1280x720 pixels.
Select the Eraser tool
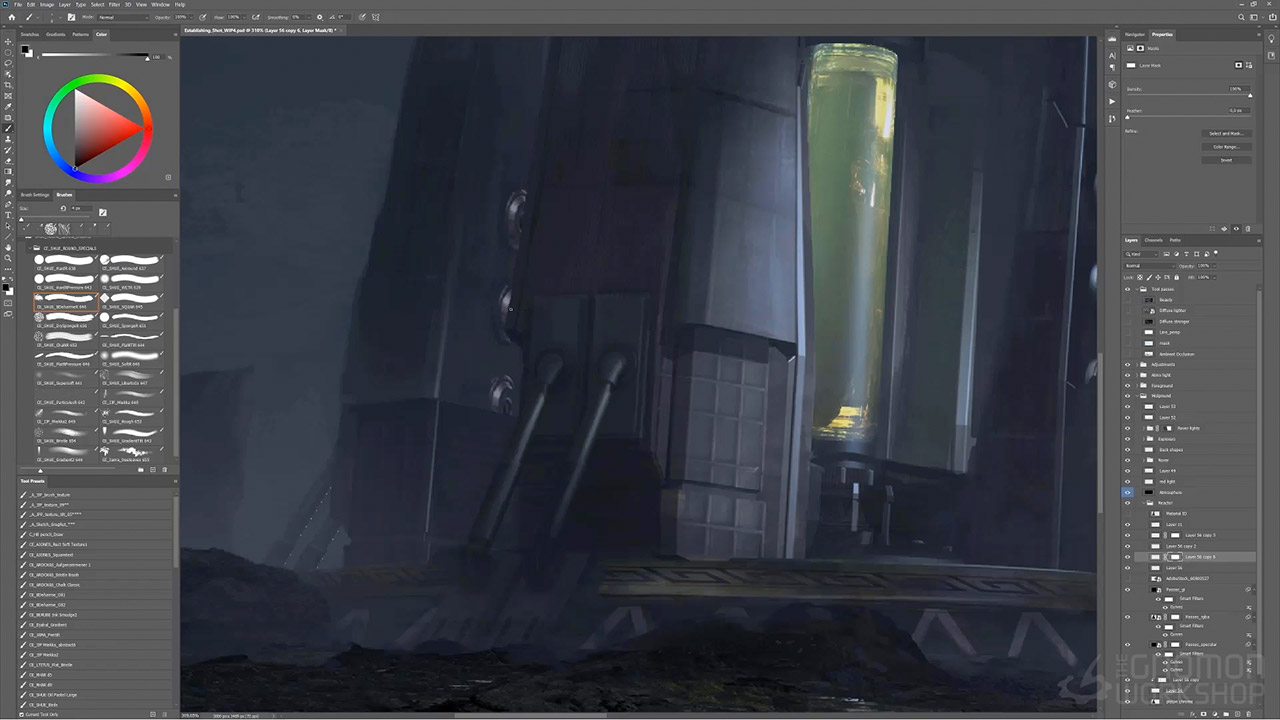point(8,161)
